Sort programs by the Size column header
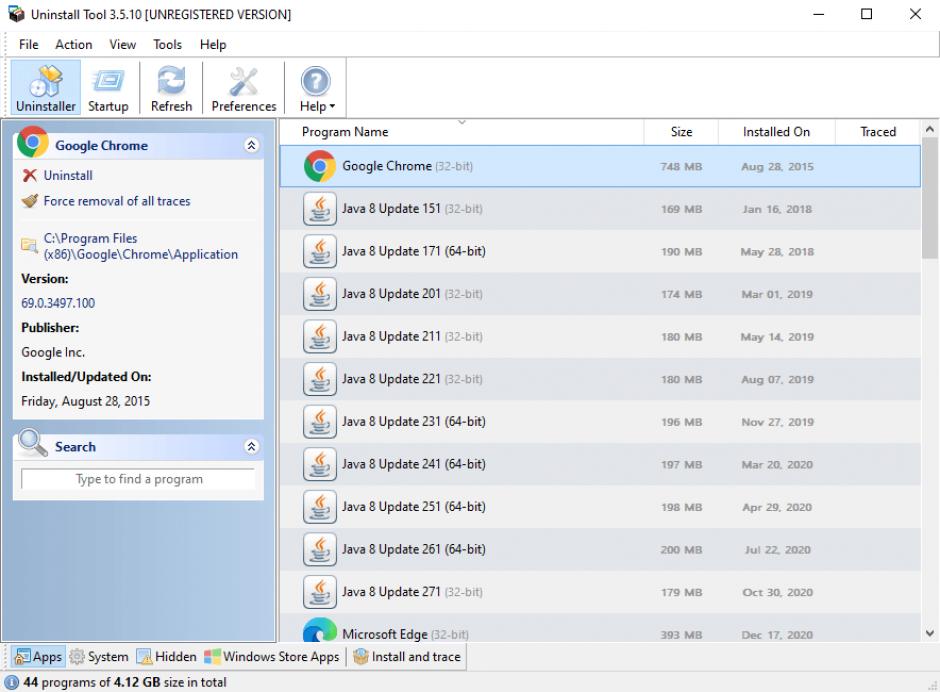Image resolution: width=940 pixels, height=692 pixels. coord(681,132)
